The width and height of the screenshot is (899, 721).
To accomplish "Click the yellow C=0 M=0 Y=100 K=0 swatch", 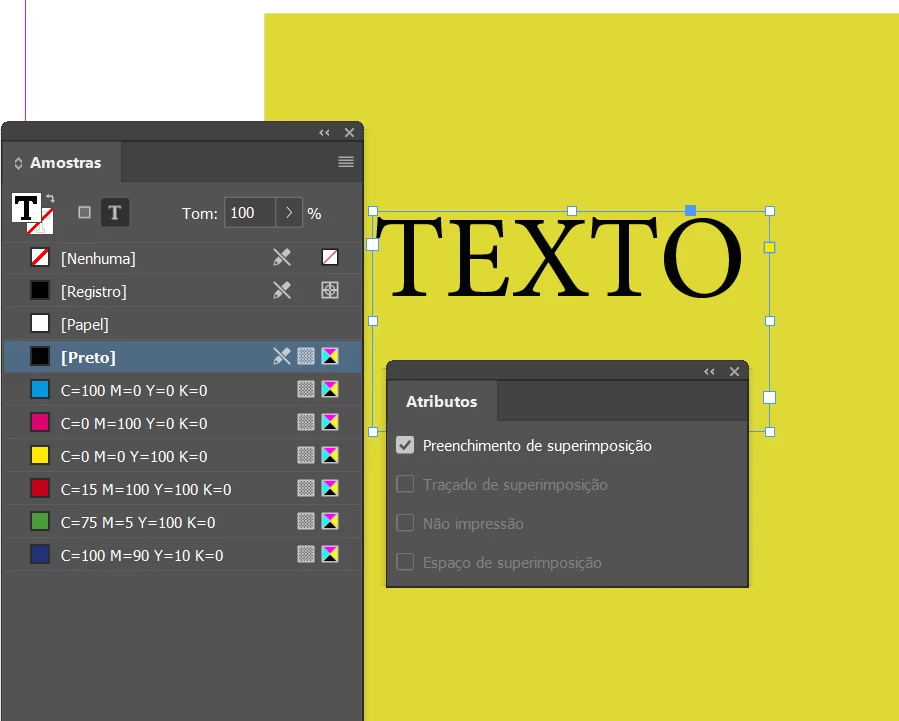I will [x=40, y=456].
